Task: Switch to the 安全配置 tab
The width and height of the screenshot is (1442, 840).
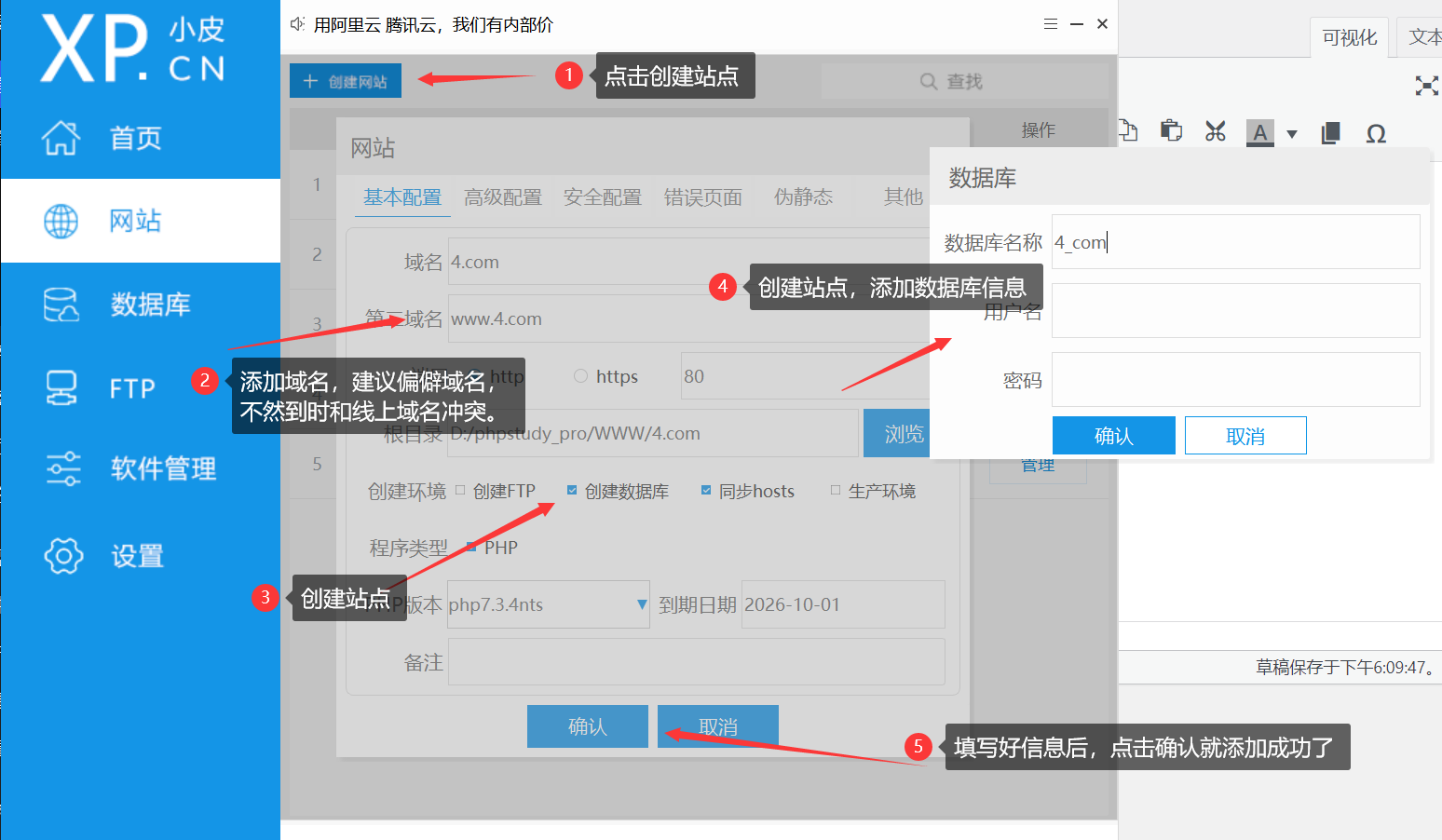Action: pos(603,197)
